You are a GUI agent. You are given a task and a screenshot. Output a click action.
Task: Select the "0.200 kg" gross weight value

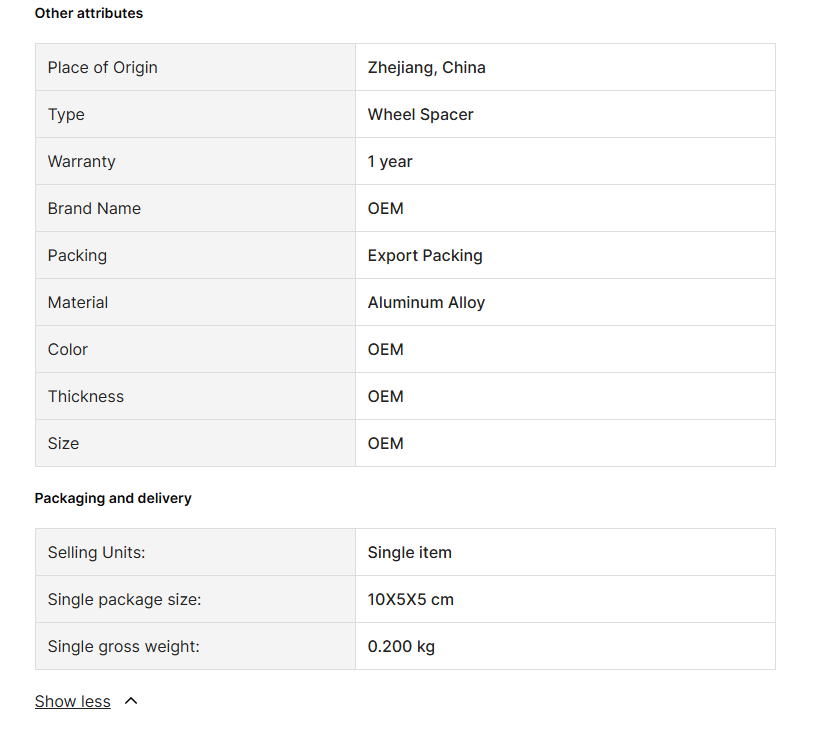pyautogui.click(x=401, y=647)
